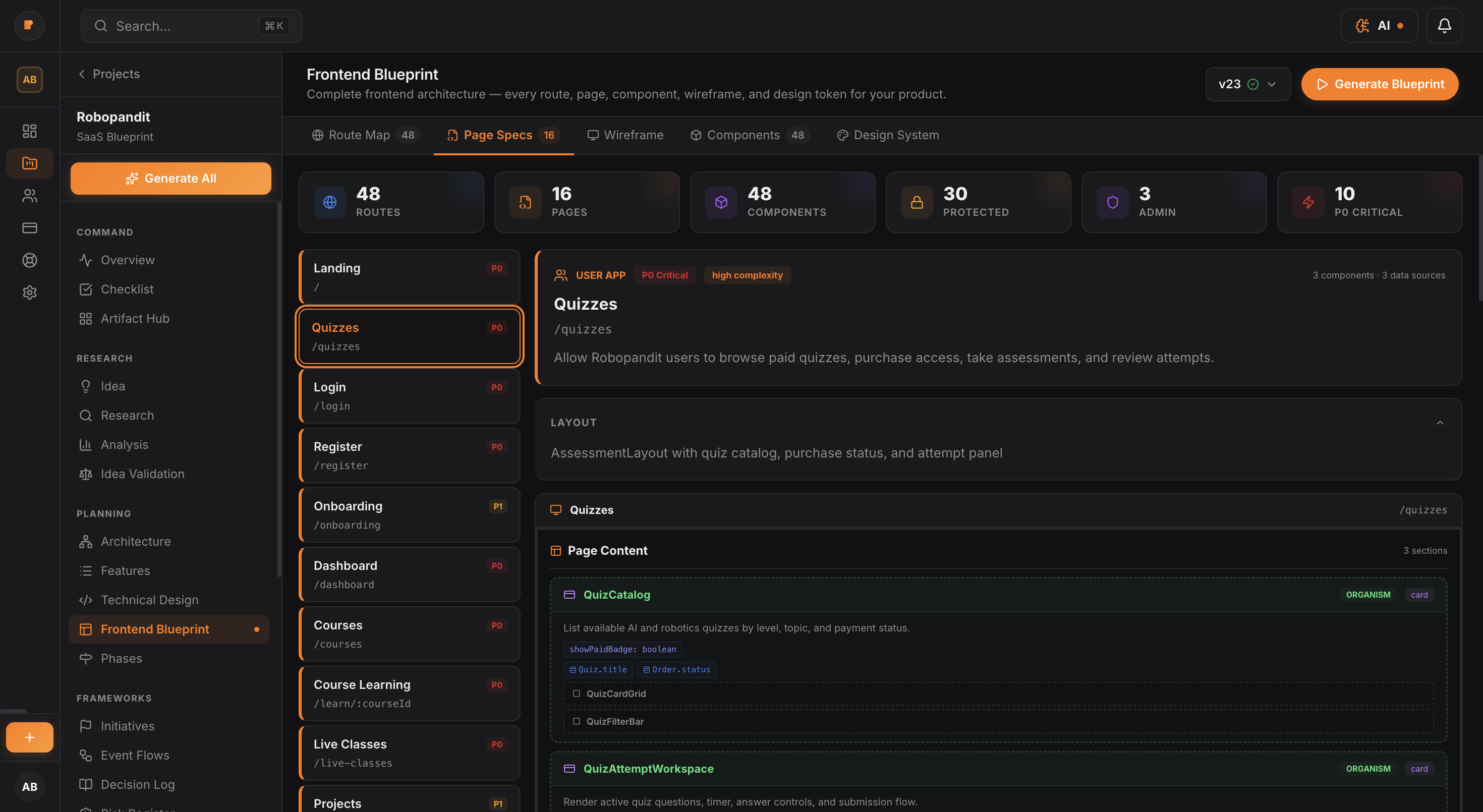Click the orange plus button
The image size is (1483, 812).
(29, 737)
